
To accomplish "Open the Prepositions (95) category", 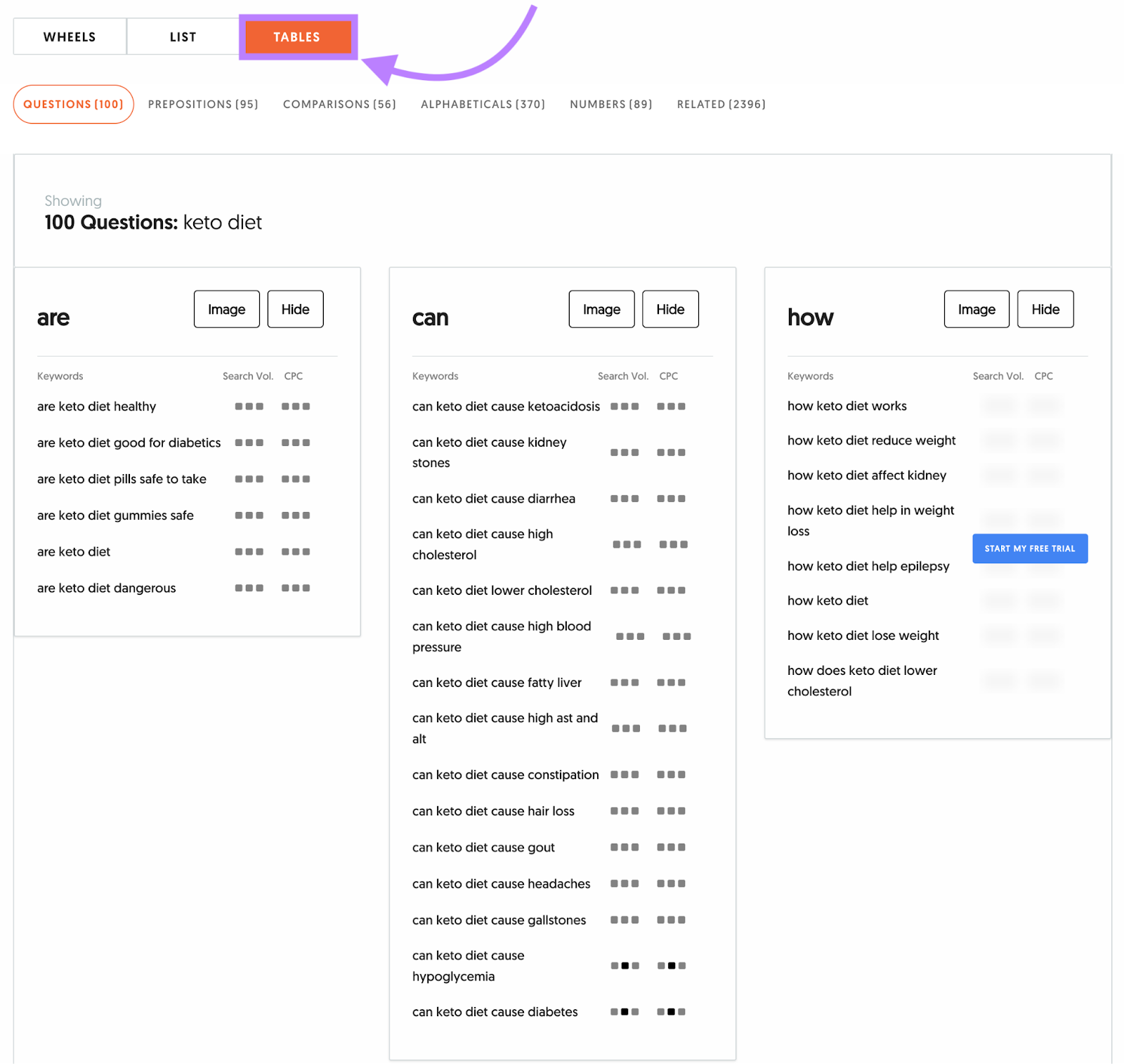I will click(x=203, y=104).
